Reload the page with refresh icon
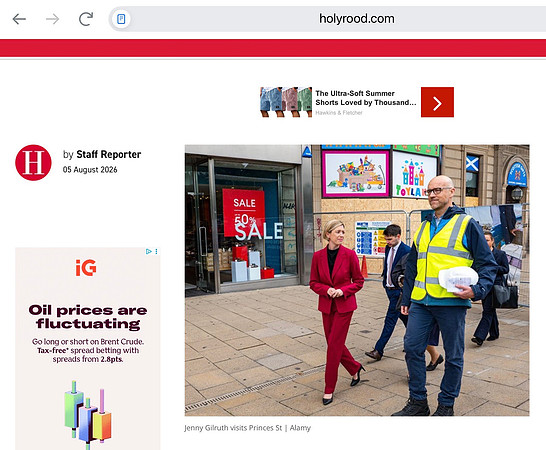 click(x=86, y=19)
